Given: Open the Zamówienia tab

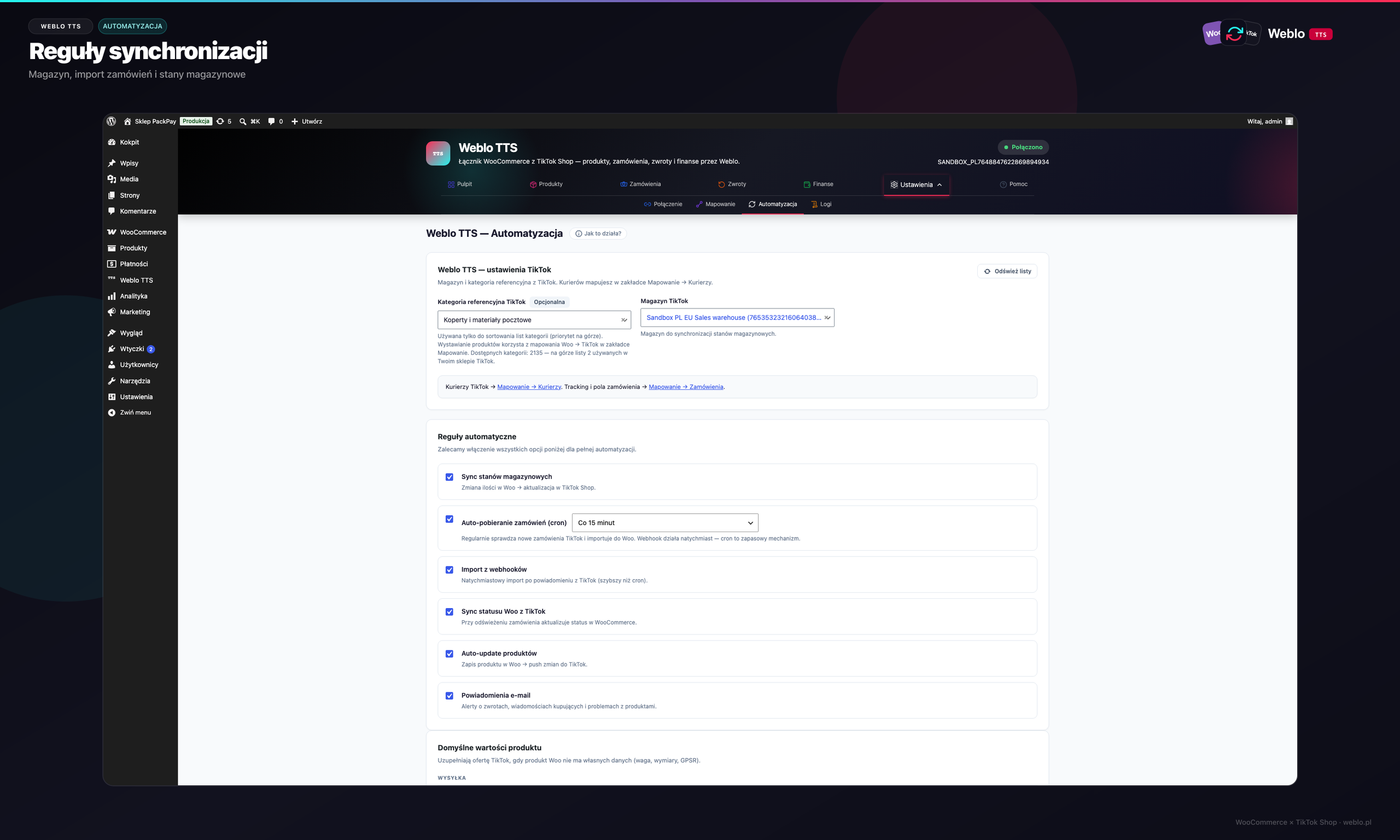Looking at the screenshot, I should click(x=640, y=184).
